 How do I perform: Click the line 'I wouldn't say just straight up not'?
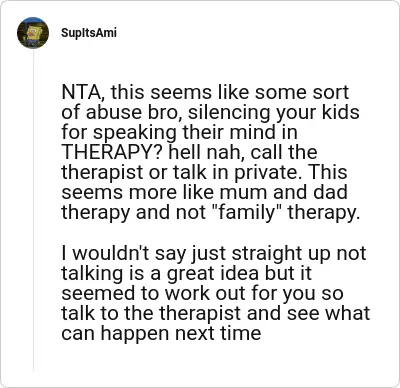[x=214, y=253]
